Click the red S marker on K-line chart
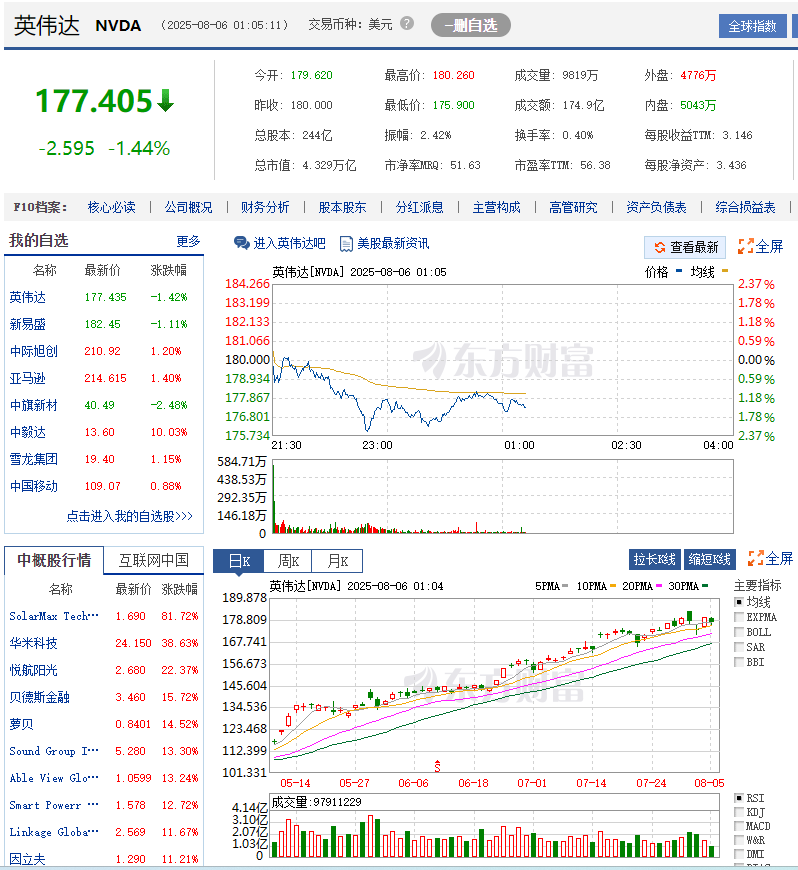Screen dimensions: 798x870 point(437,766)
